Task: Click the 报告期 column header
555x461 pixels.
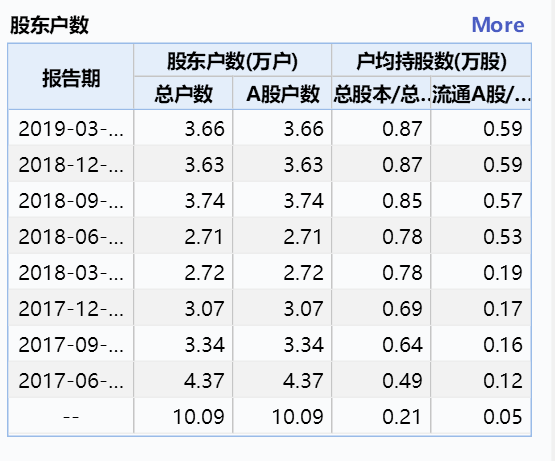Action: coord(71,77)
